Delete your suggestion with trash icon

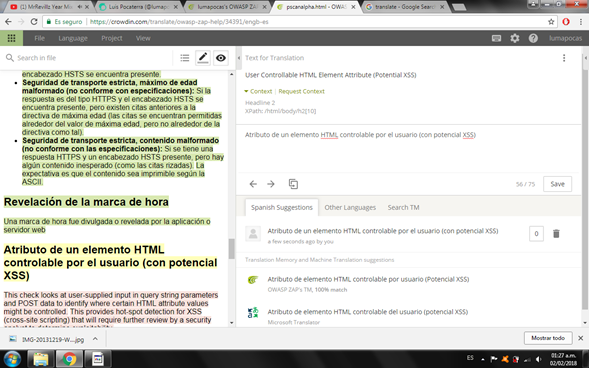[556, 234]
